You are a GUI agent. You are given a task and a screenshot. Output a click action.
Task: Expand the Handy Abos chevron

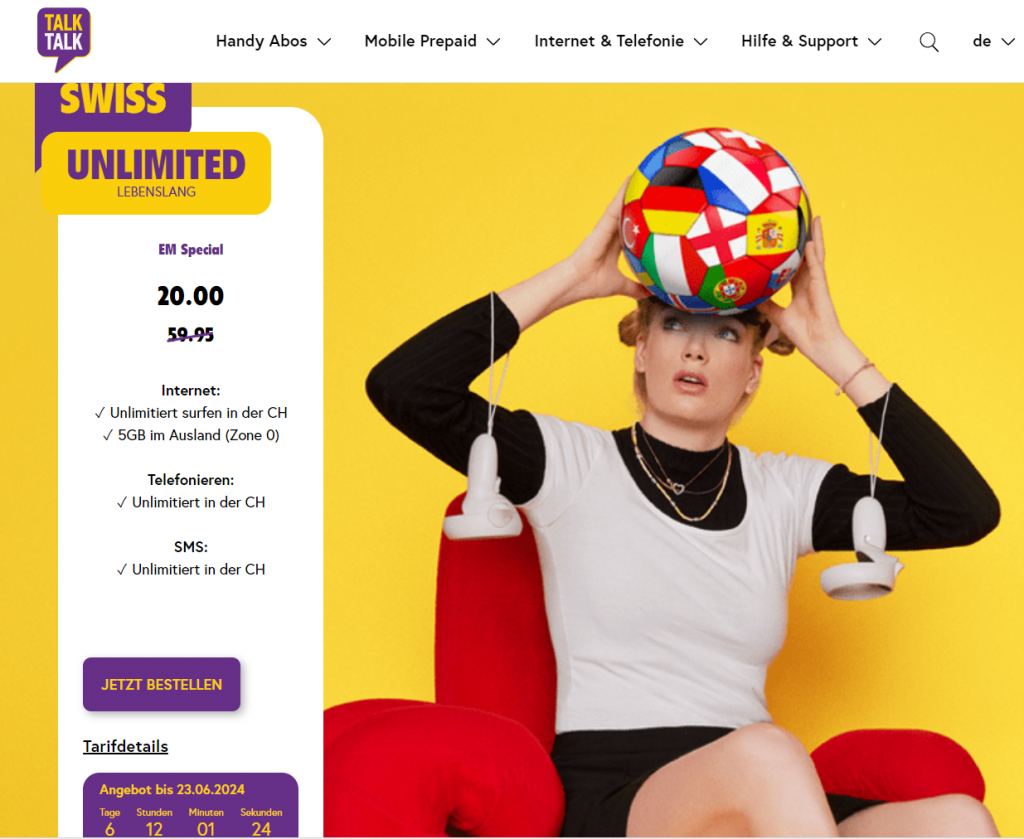324,42
